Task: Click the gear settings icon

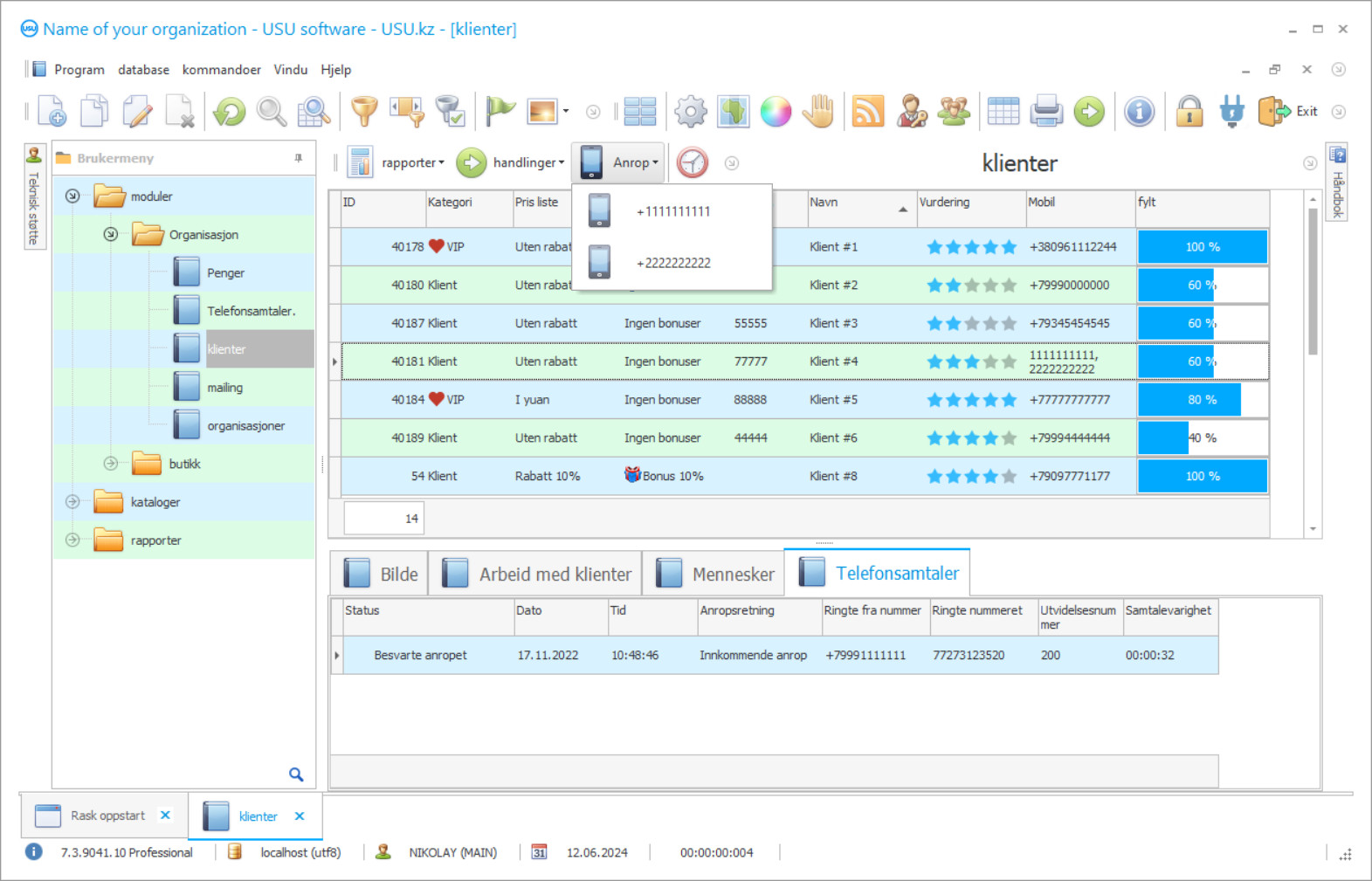Action: tap(691, 112)
